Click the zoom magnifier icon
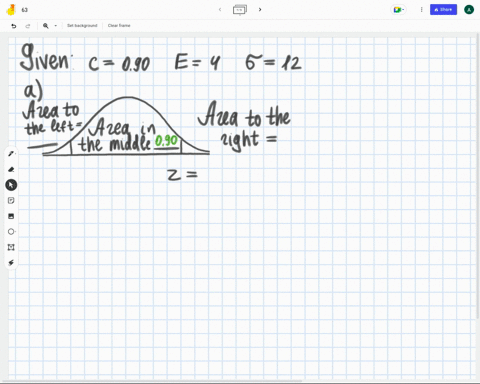The width and height of the screenshot is (480, 384). pyautogui.click(x=46, y=26)
